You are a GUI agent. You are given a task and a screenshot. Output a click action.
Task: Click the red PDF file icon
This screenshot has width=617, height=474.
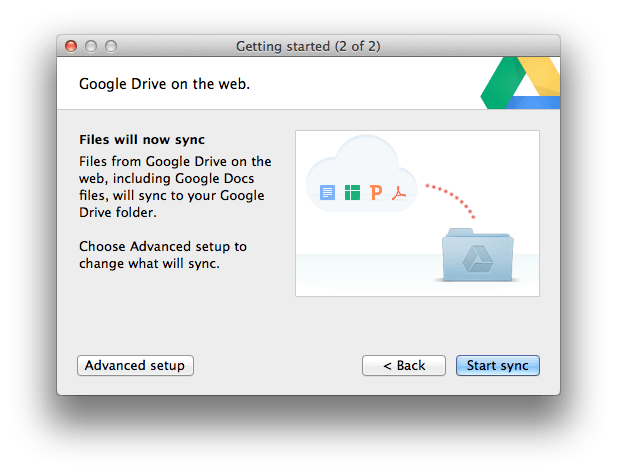(399, 192)
